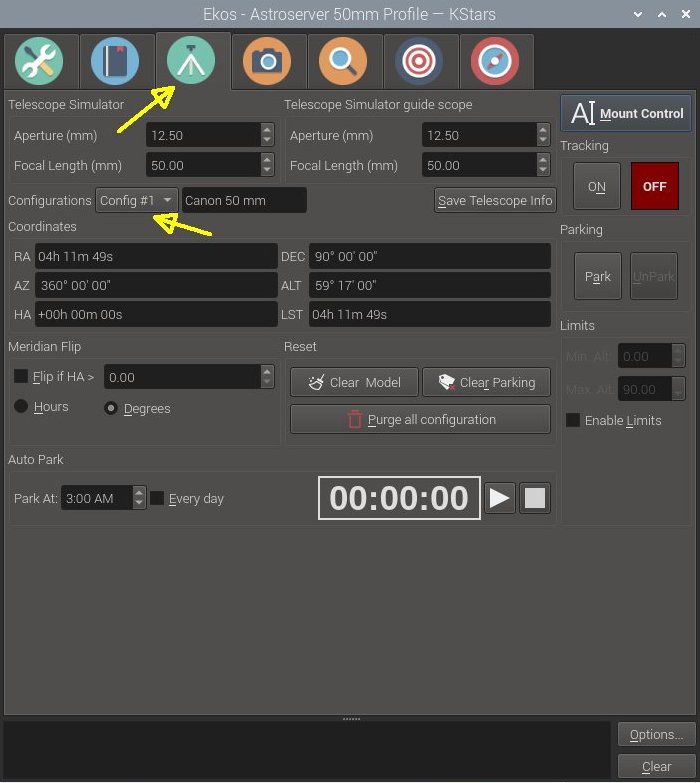Stop the auto park timer
This screenshot has width=700, height=783.
point(535,498)
